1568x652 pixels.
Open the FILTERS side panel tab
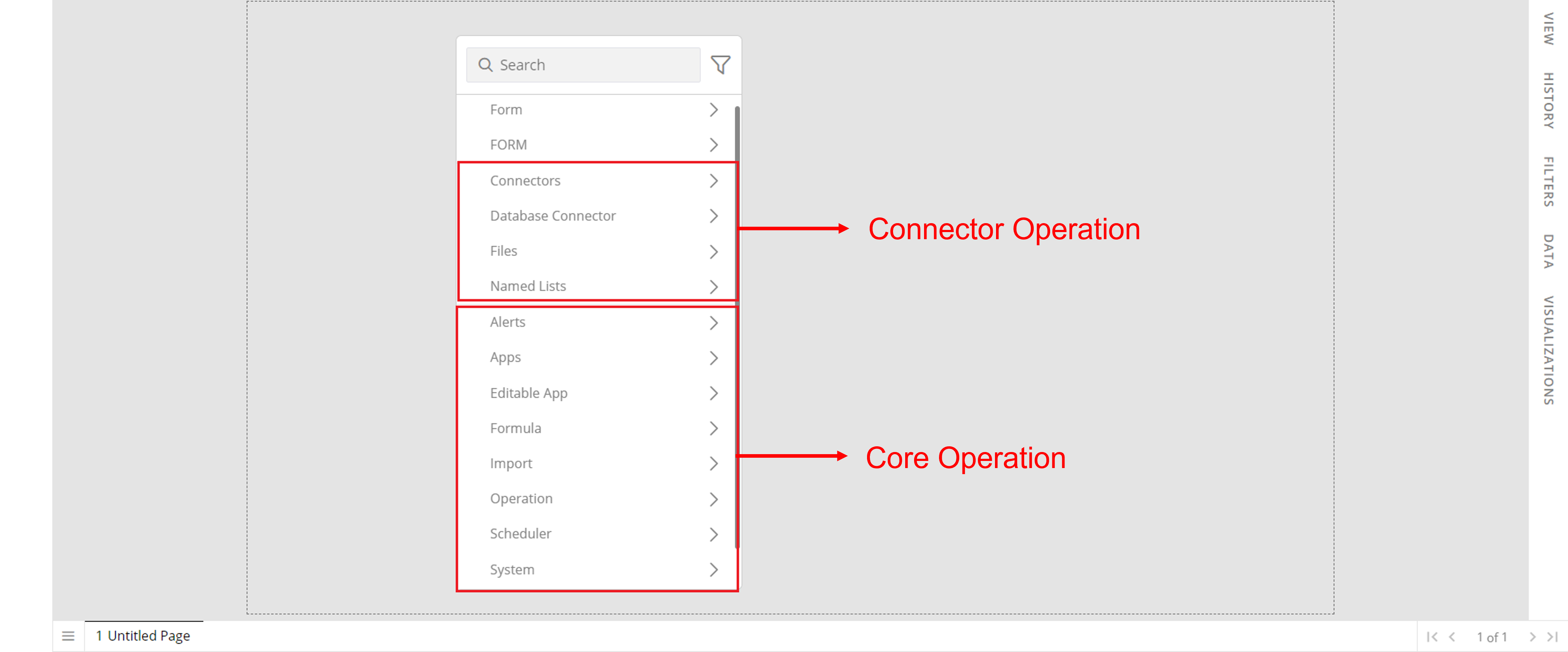1548,182
